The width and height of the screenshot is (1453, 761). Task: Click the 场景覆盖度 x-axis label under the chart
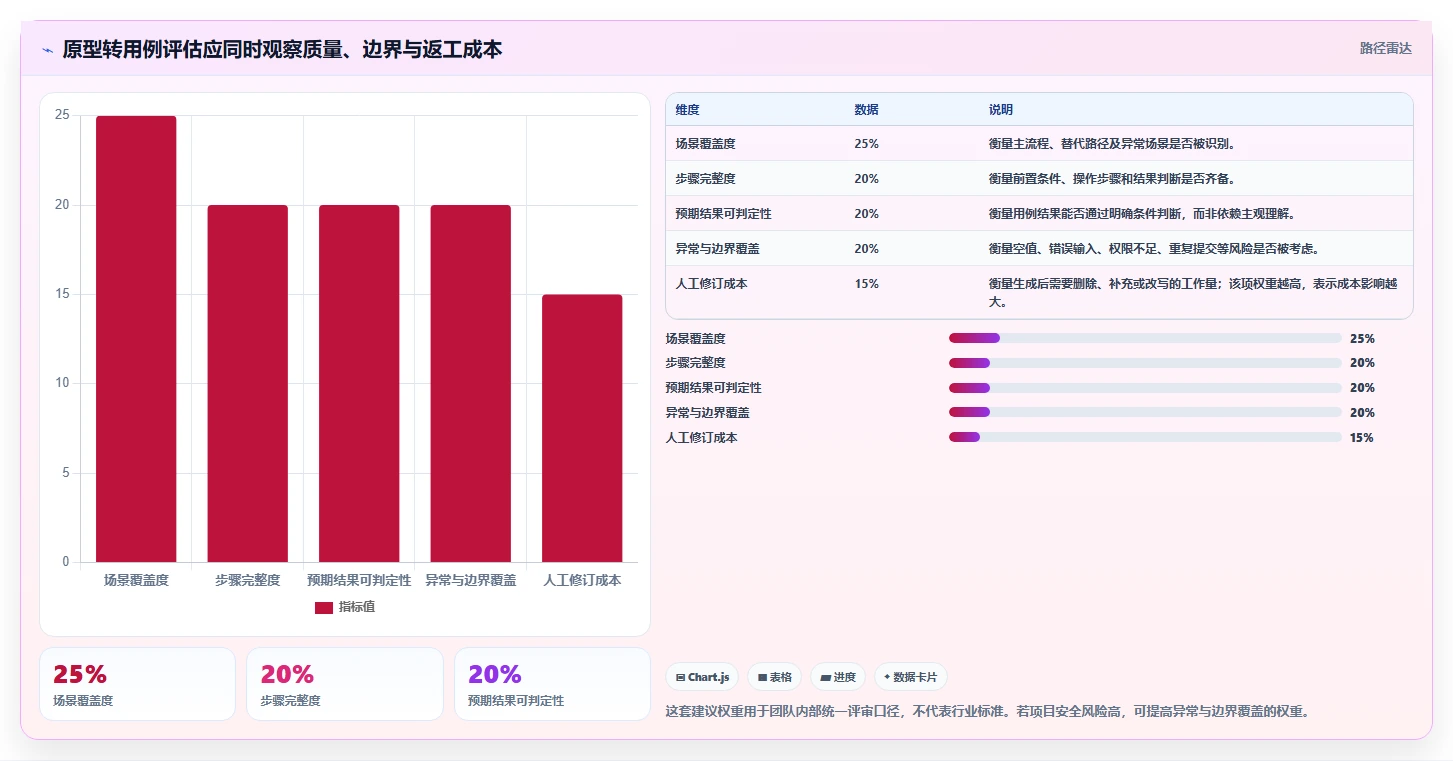pyautogui.click(x=136, y=580)
